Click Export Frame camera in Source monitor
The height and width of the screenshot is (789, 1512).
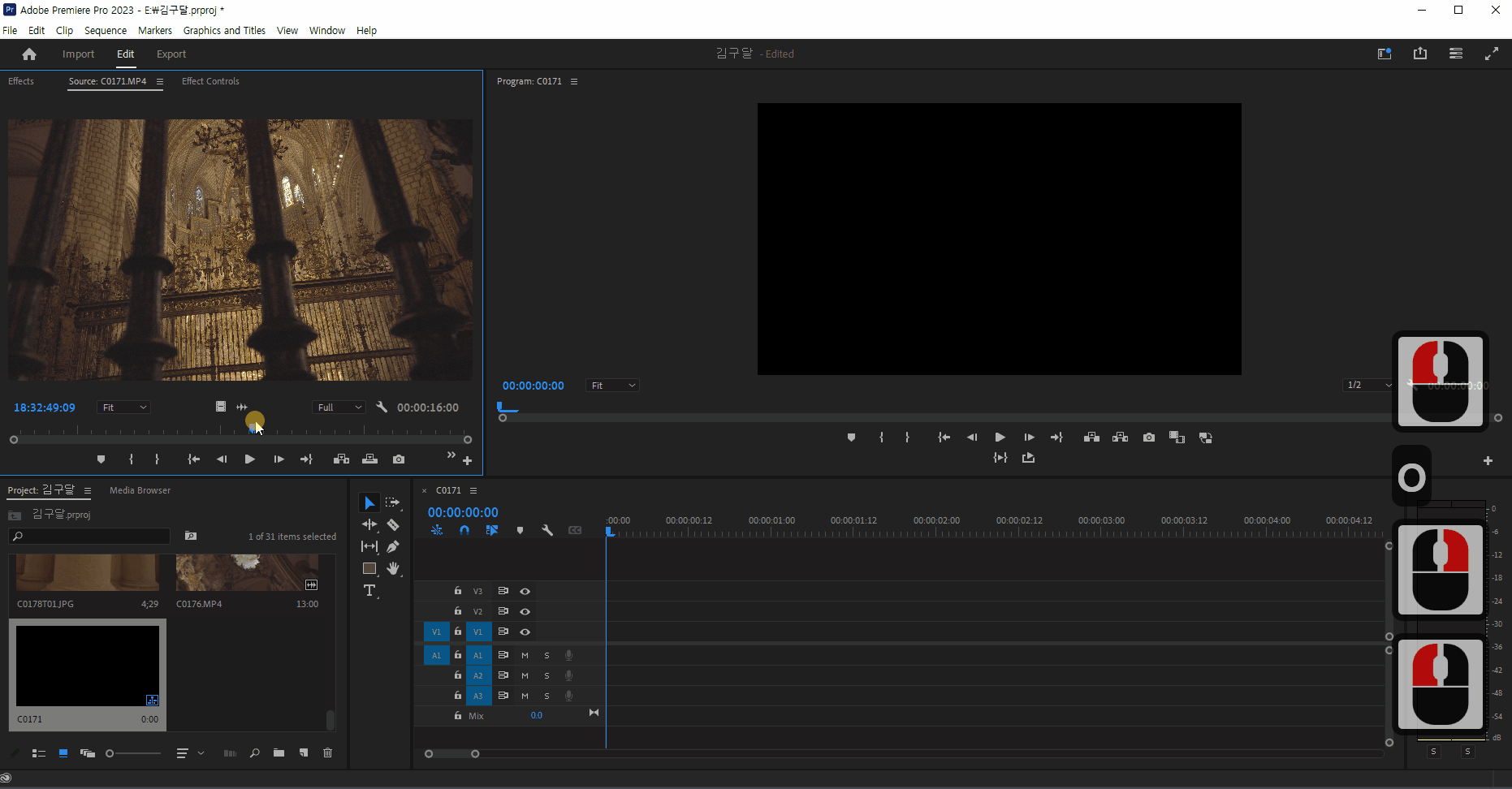coord(399,459)
